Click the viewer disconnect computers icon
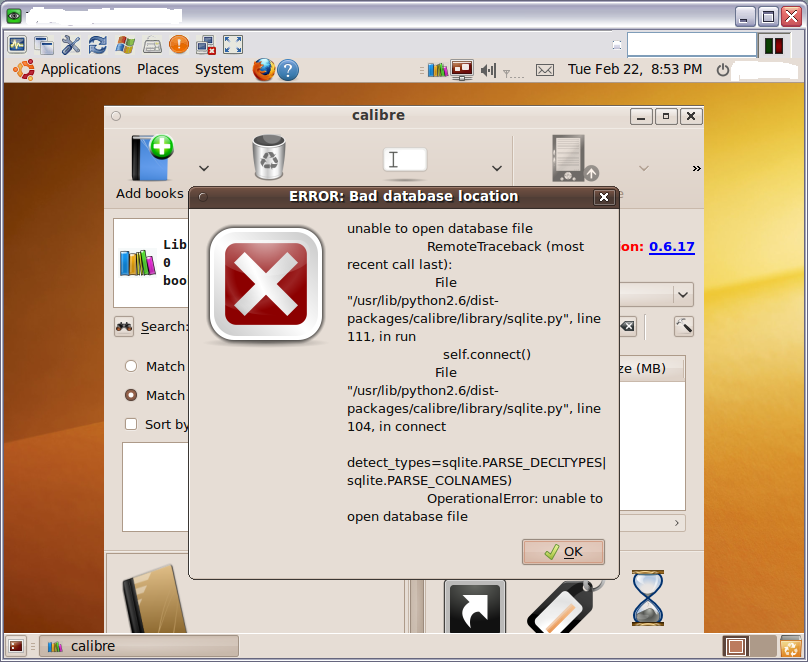The width and height of the screenshot is (808, 662). click(206, 45)
